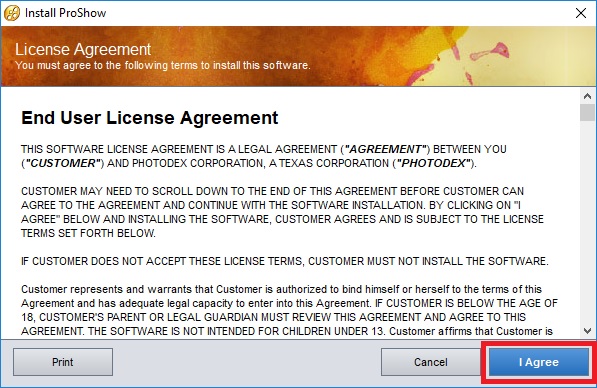Screen dimensions: 597x388
Task: Click the line 'IF CUSTOMER DOES NOT ACCEPT THESE LICENSE TERMS'
Action: [x=284, y=261]
